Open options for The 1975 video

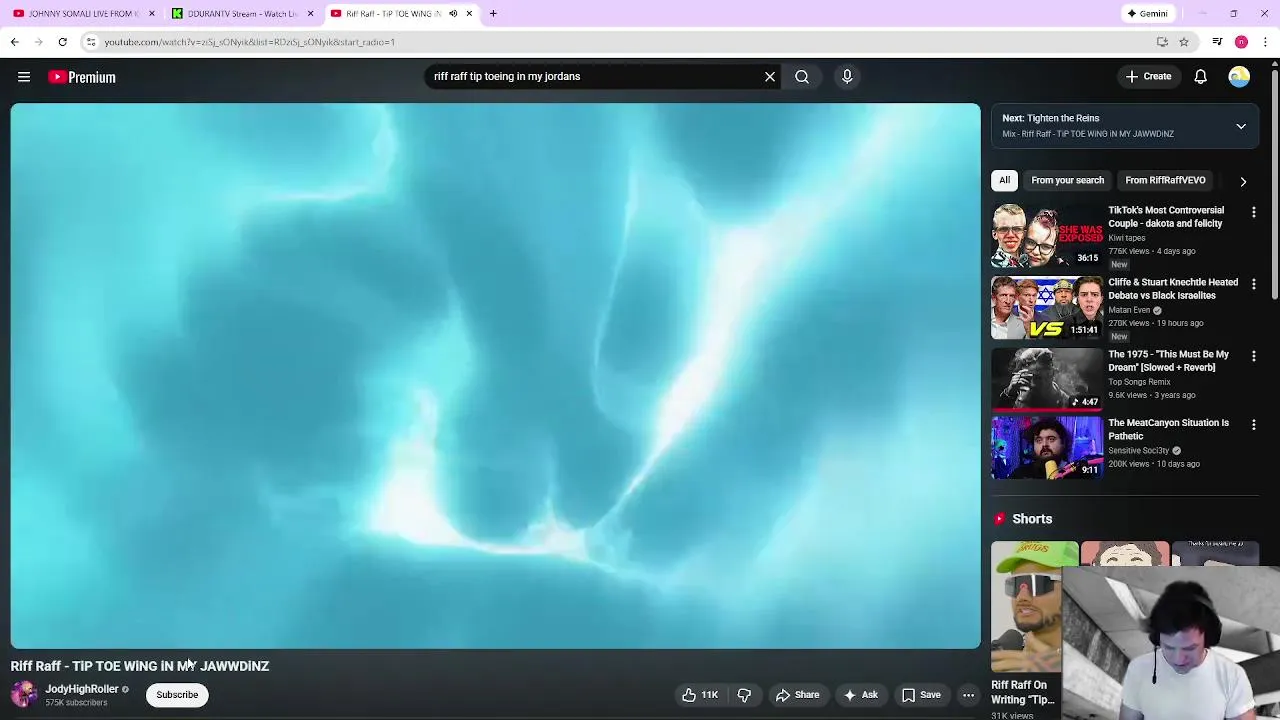(x=1253, y=356)
